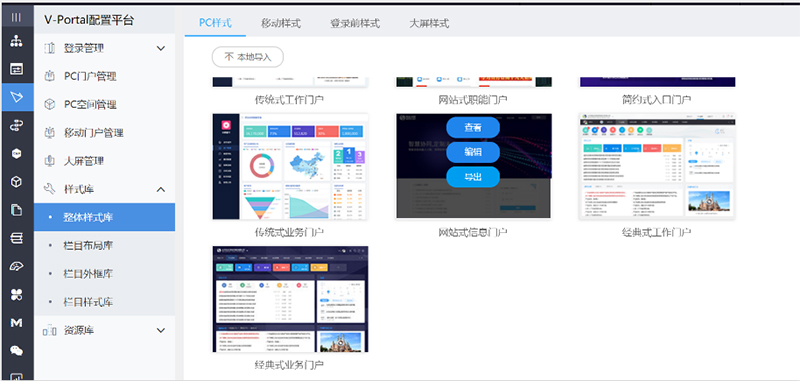The width and height of the screenshot is (800, 381).
Task: Click the cube icon in left rail
Action: 16,182
